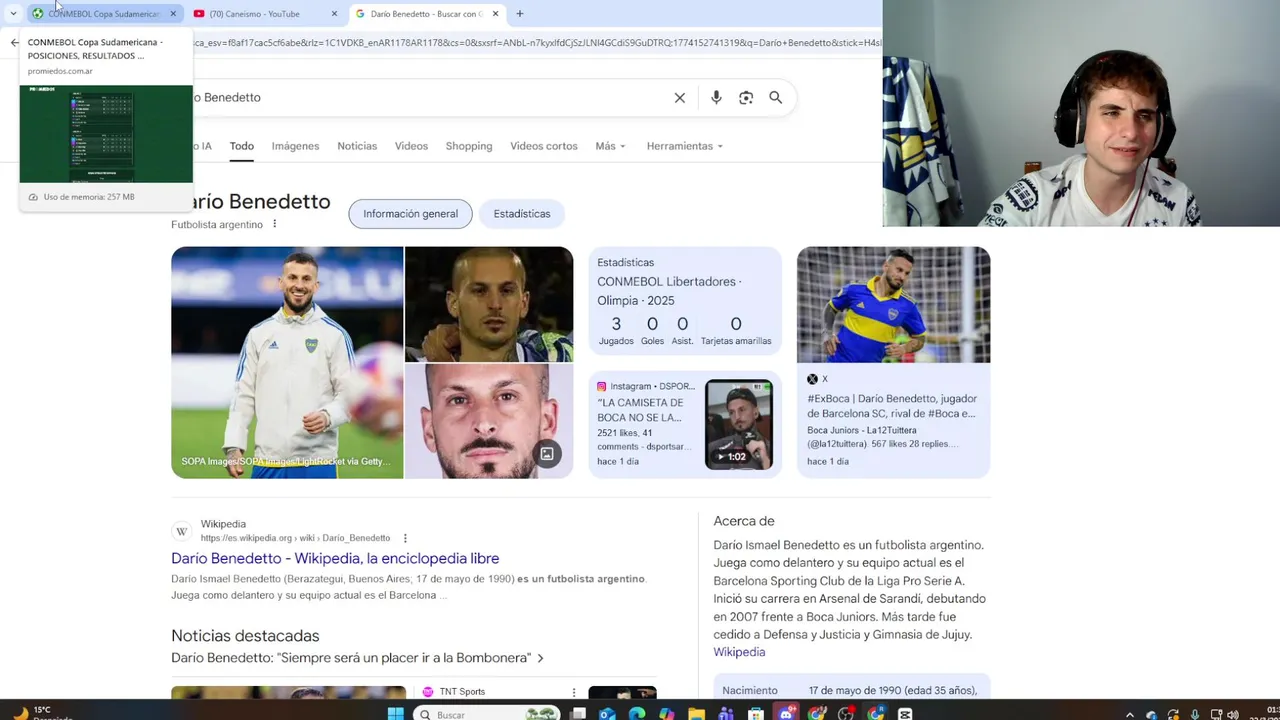Image resolution: width=1280 pixels, height=720 pixels.
Task: Close the Caneismo YouTube tab
Action: 334,14
